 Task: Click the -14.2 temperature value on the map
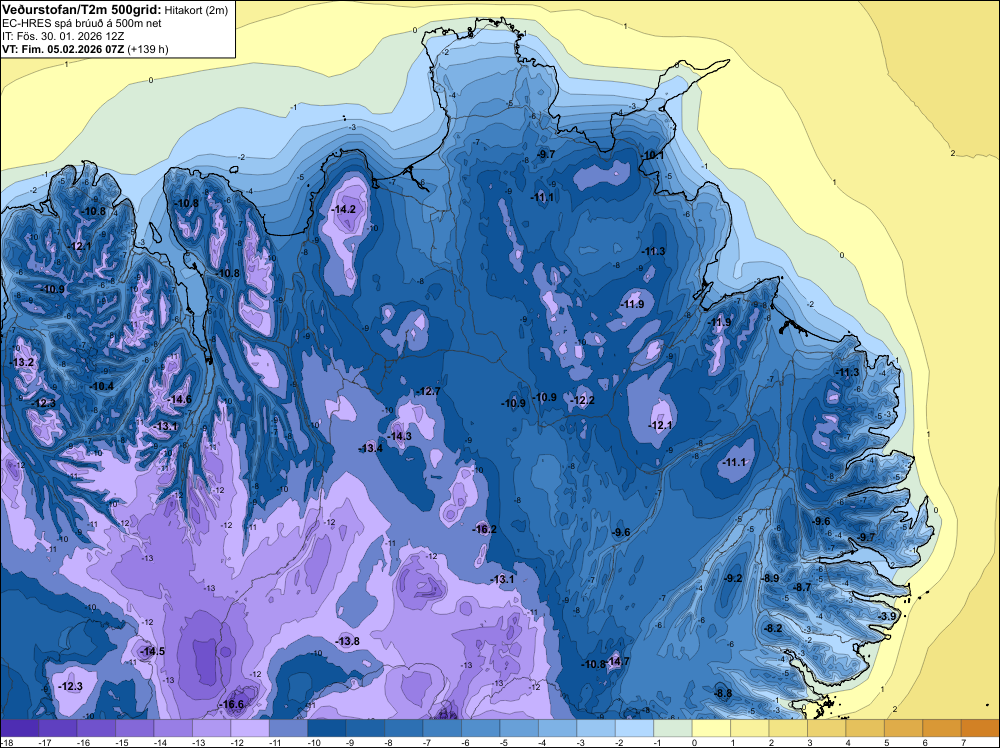[343, 209]
